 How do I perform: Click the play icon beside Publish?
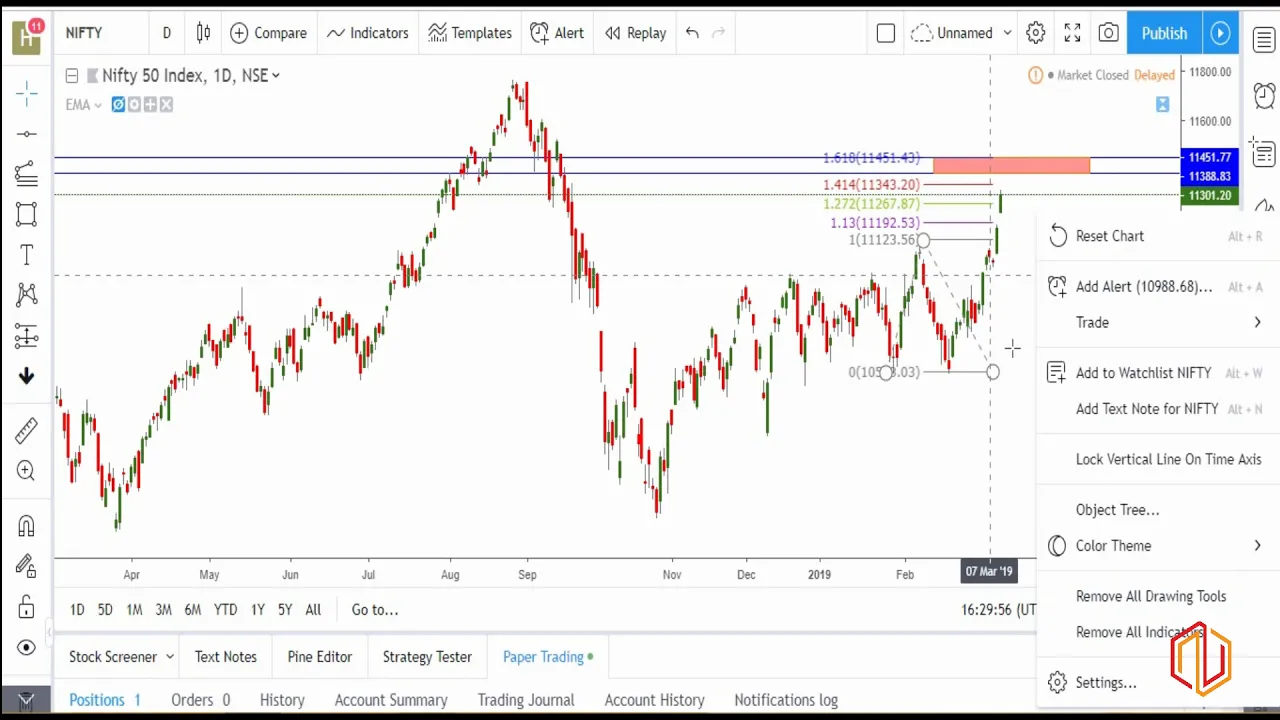[1220, 33]
